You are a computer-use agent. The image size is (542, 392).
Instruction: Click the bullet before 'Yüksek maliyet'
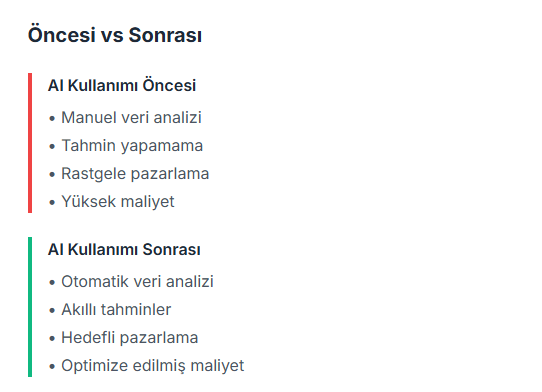tap(52, 203)
